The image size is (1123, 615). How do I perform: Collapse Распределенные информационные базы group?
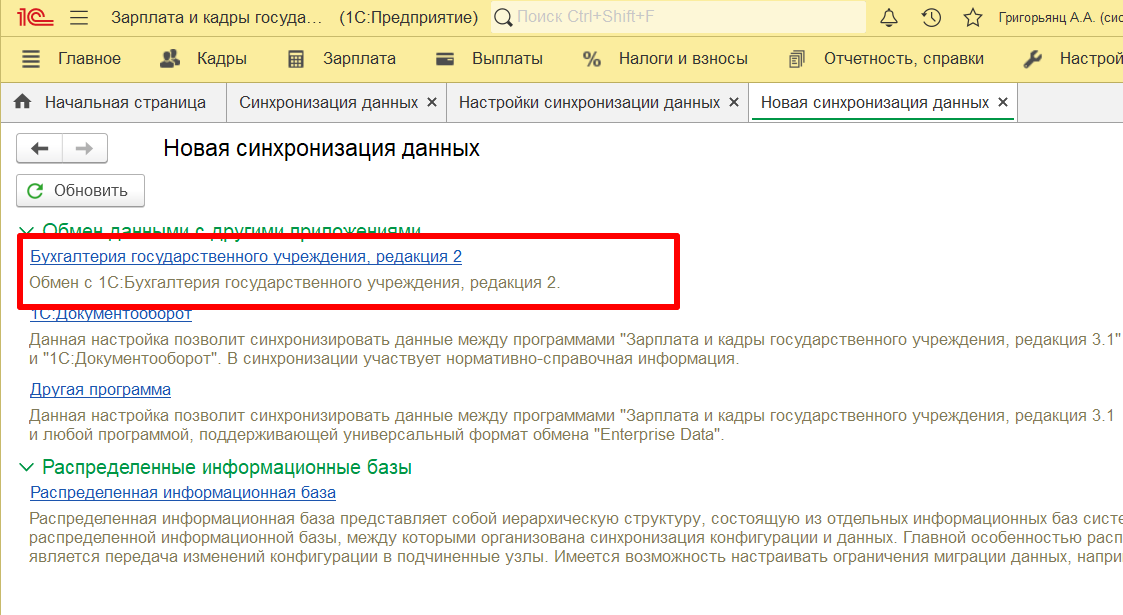click(x=26, y=468)
